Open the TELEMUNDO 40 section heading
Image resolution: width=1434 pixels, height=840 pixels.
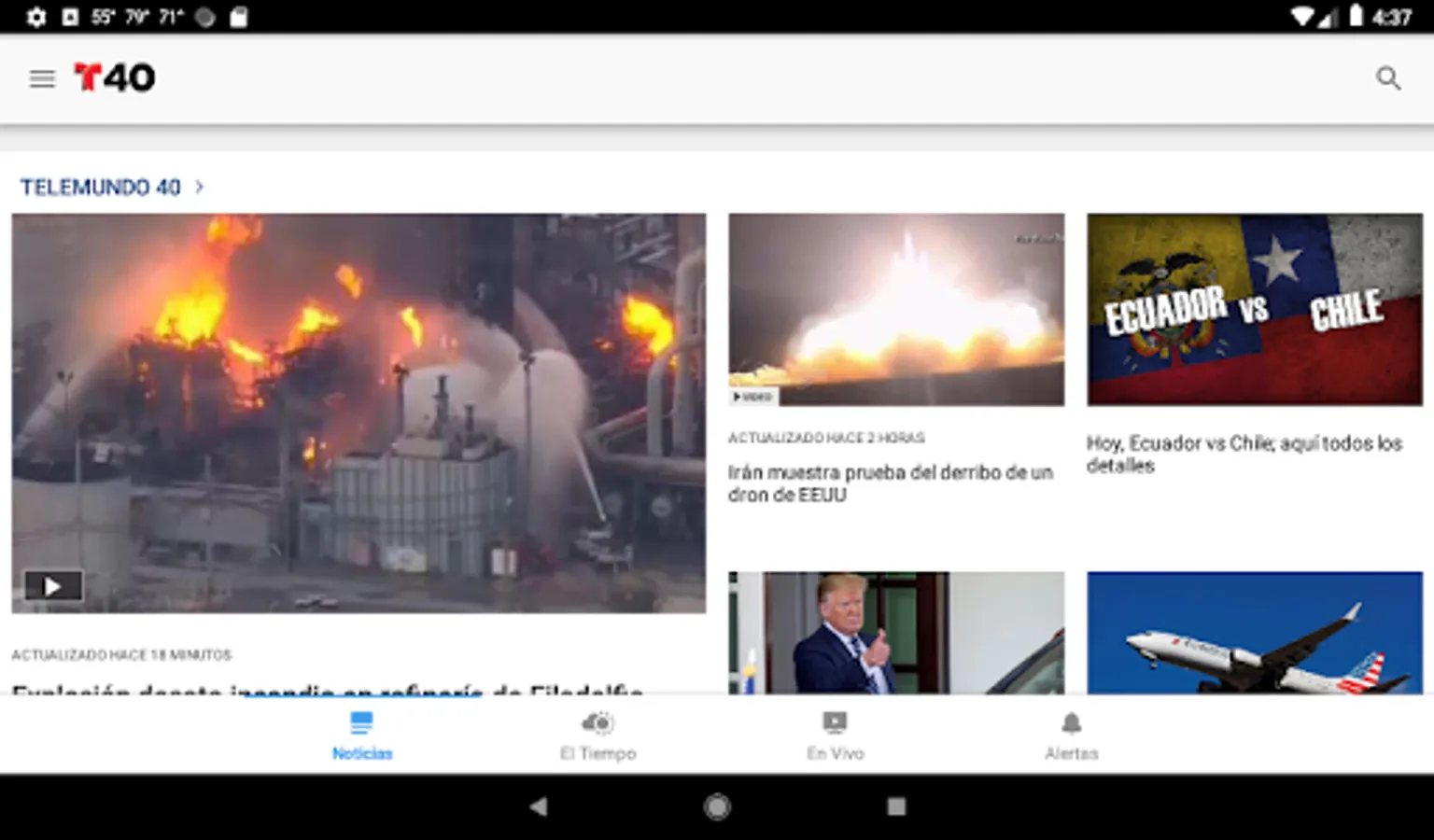[x=100, y=187]
